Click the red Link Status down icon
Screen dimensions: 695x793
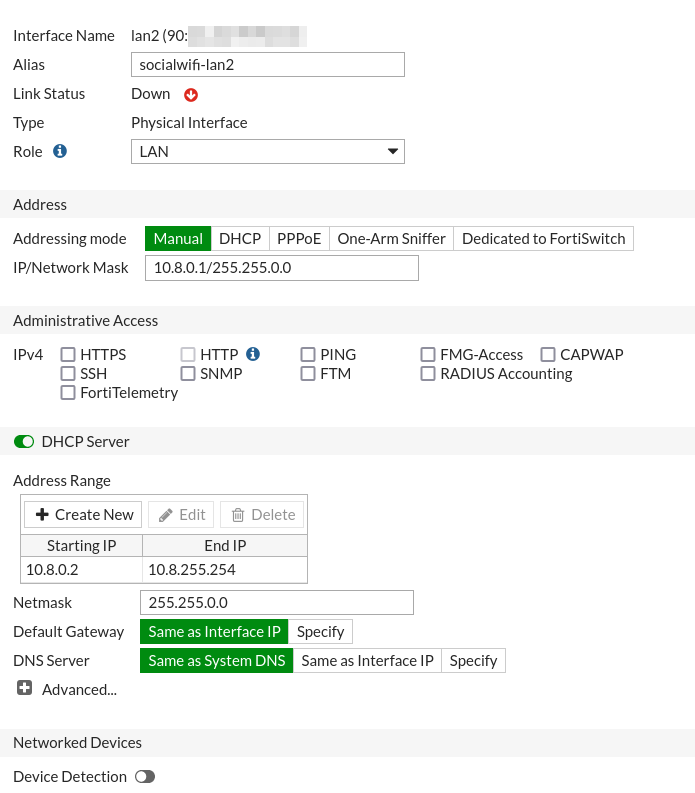tap(191, 95)
